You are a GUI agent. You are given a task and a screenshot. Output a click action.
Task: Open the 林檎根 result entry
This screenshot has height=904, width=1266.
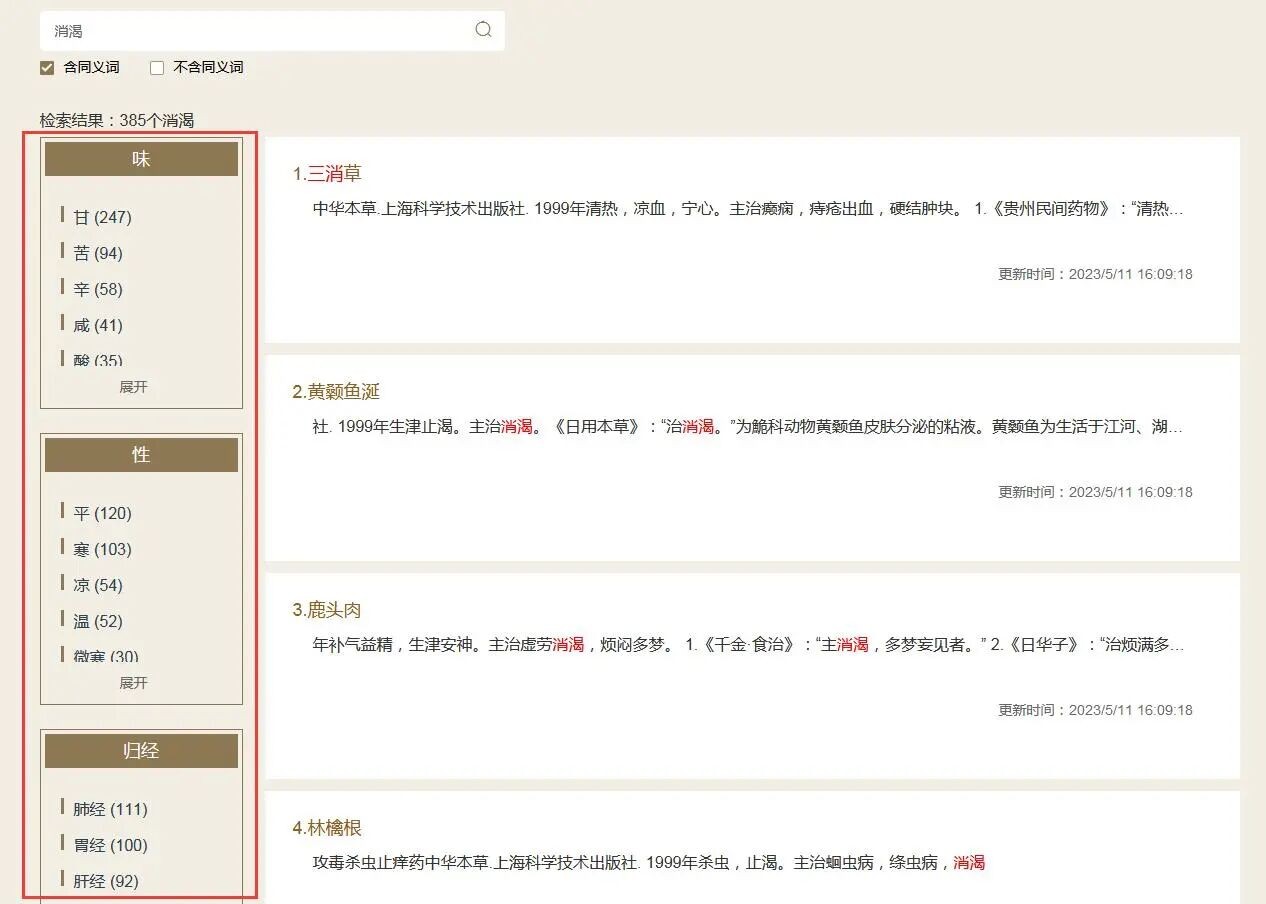333,828
